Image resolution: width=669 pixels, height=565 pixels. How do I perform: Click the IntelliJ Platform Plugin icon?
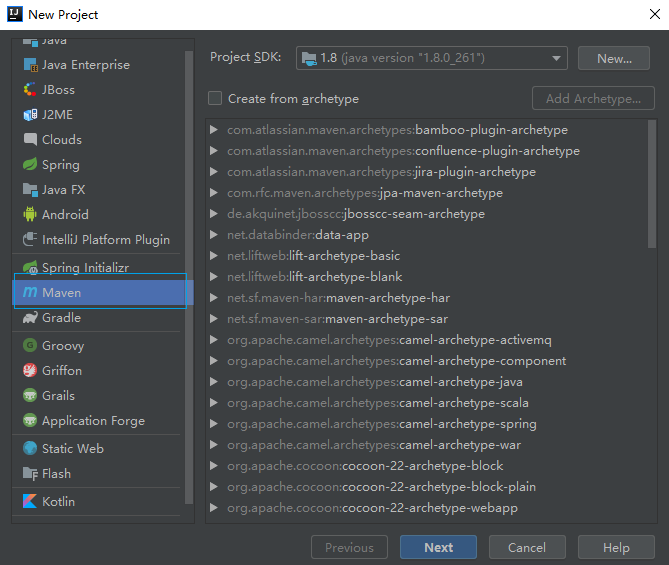coord(30,239)
